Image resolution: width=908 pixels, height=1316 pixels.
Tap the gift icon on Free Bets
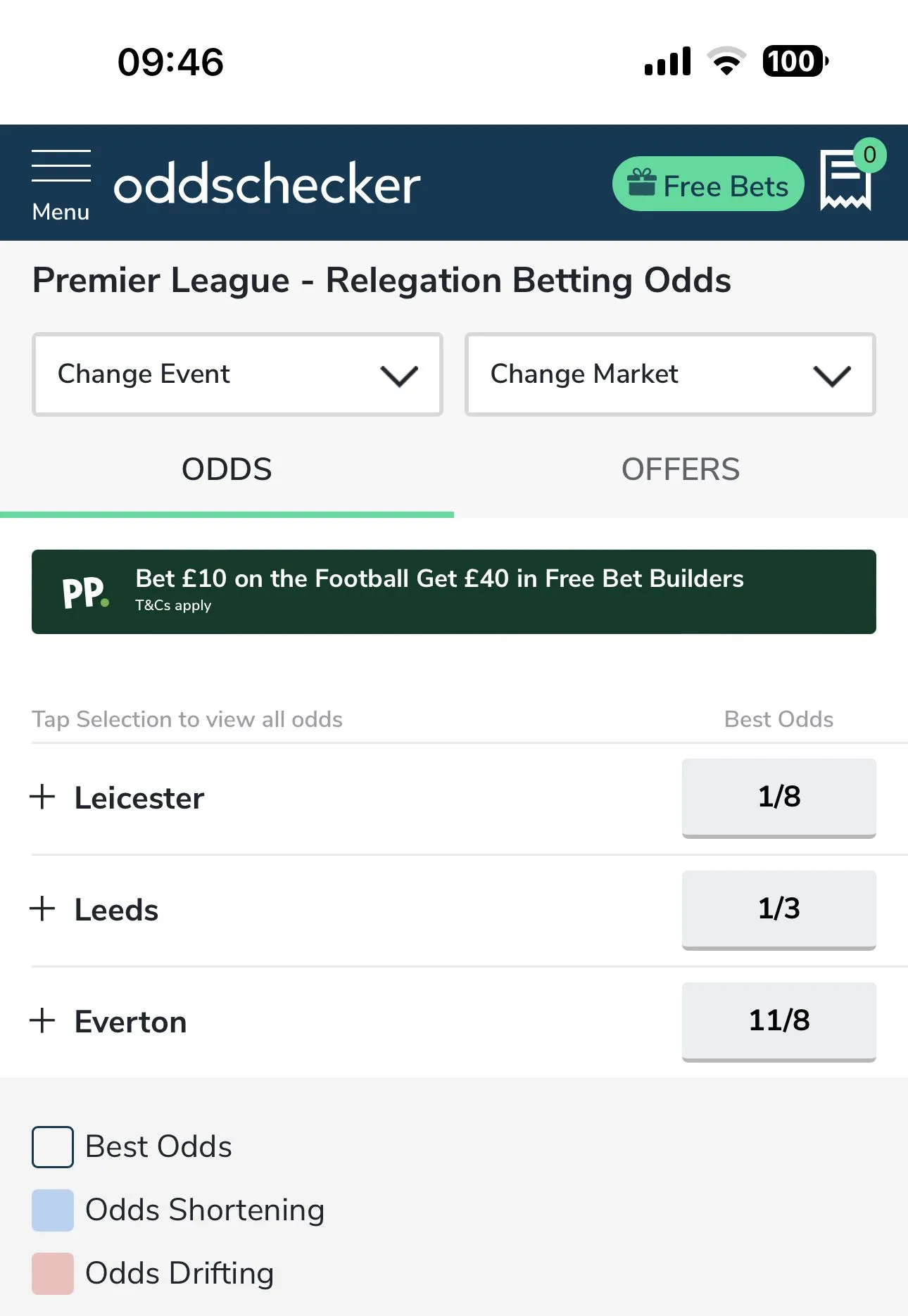point(641,183)
